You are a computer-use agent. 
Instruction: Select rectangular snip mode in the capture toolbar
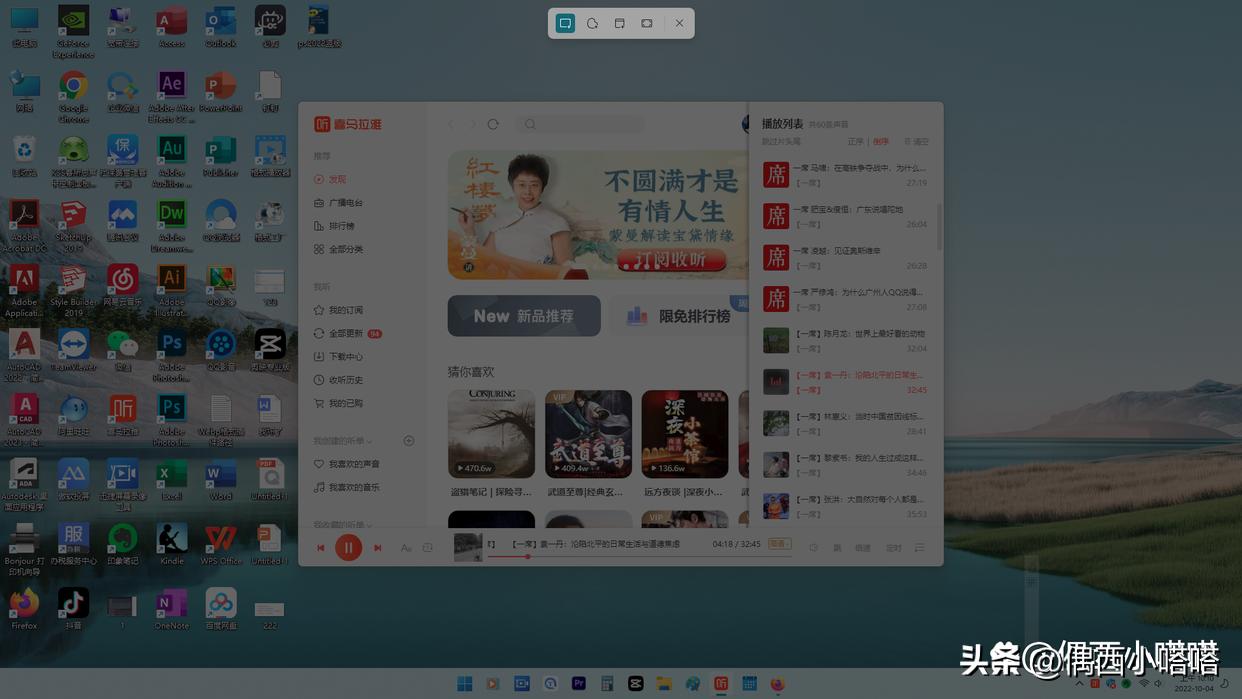pyautogui.click(x=565, y=22)
